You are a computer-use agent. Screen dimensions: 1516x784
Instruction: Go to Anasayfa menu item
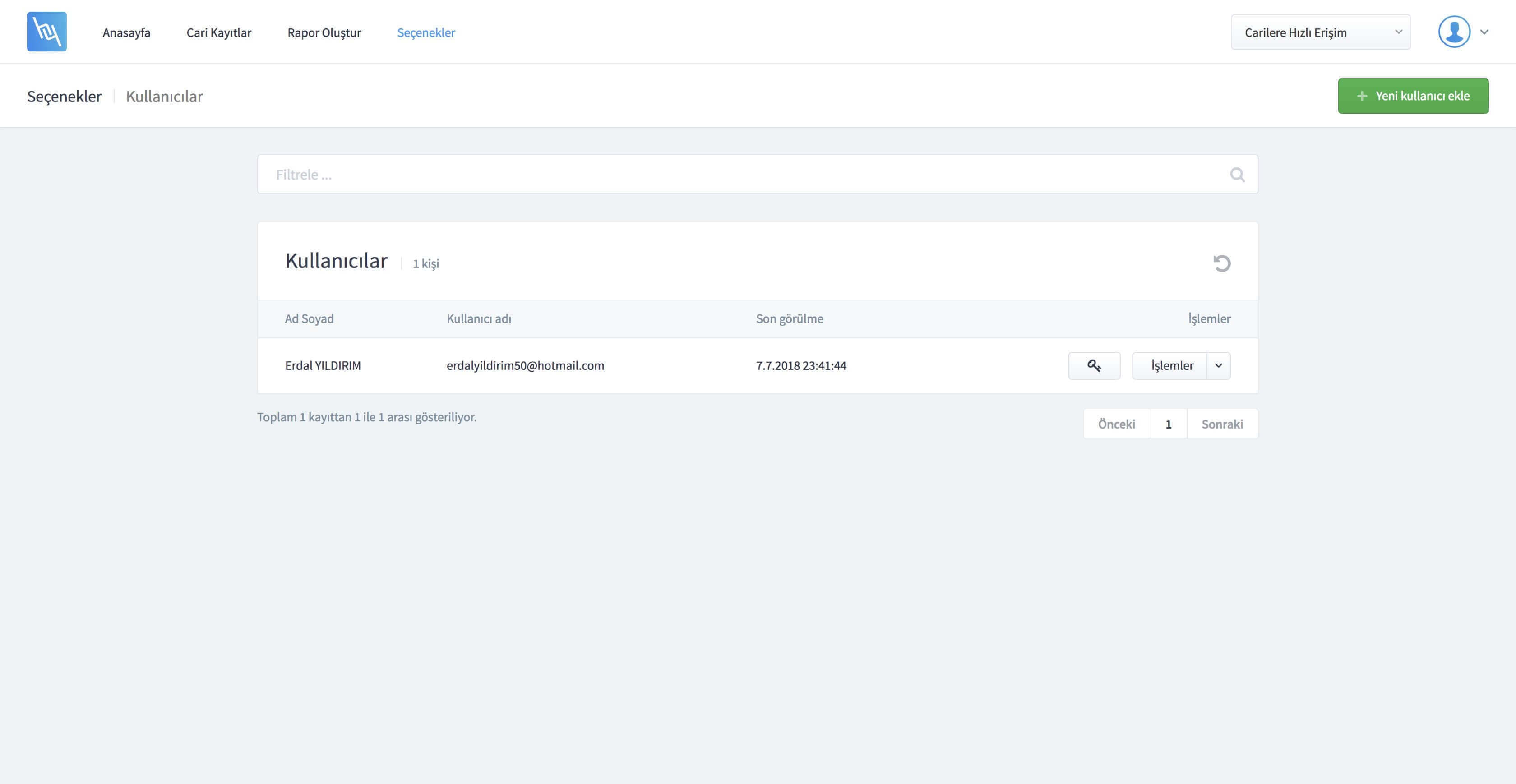point(126,32)
